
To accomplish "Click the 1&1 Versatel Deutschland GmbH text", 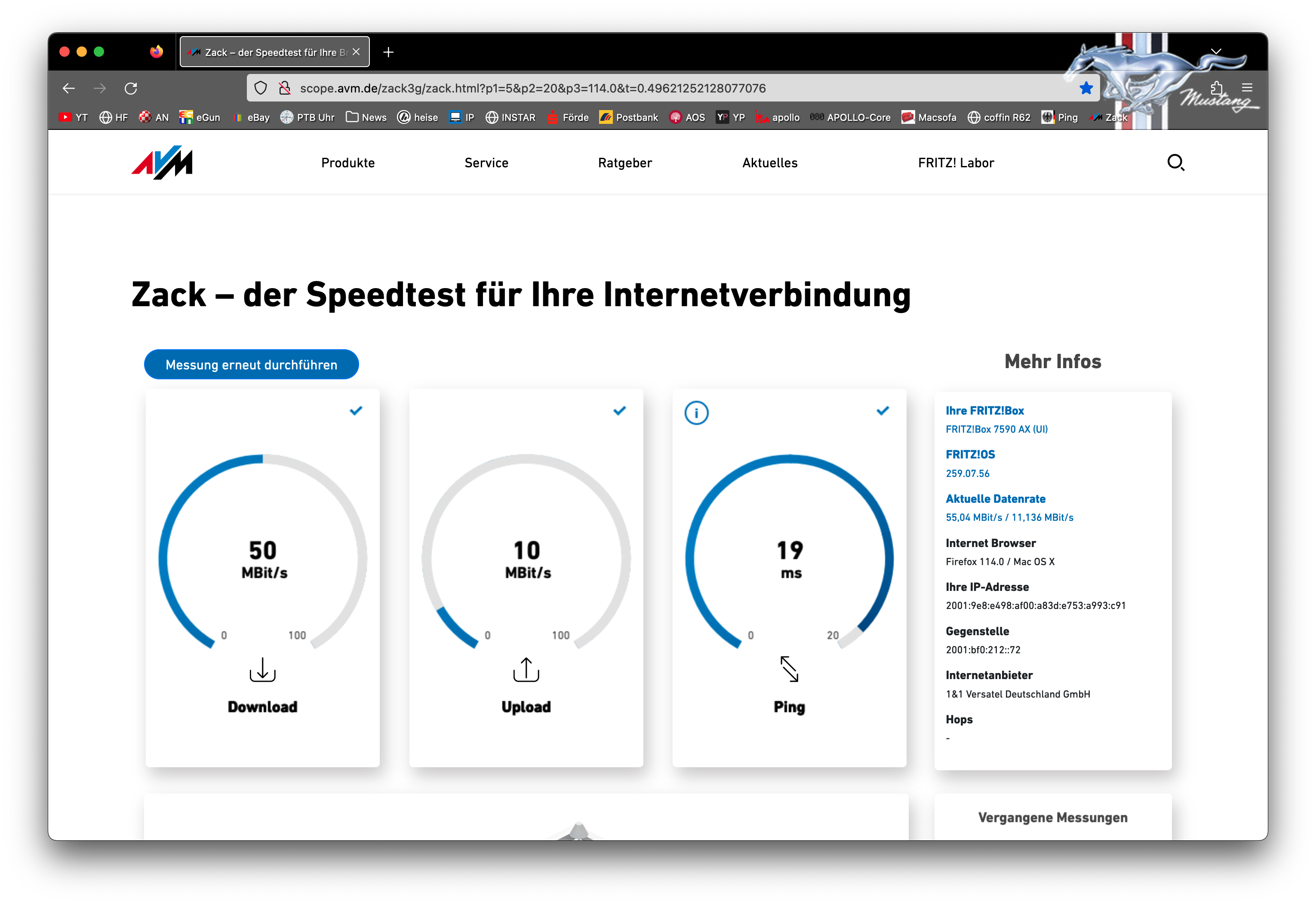I will [x=1018, y=694].
